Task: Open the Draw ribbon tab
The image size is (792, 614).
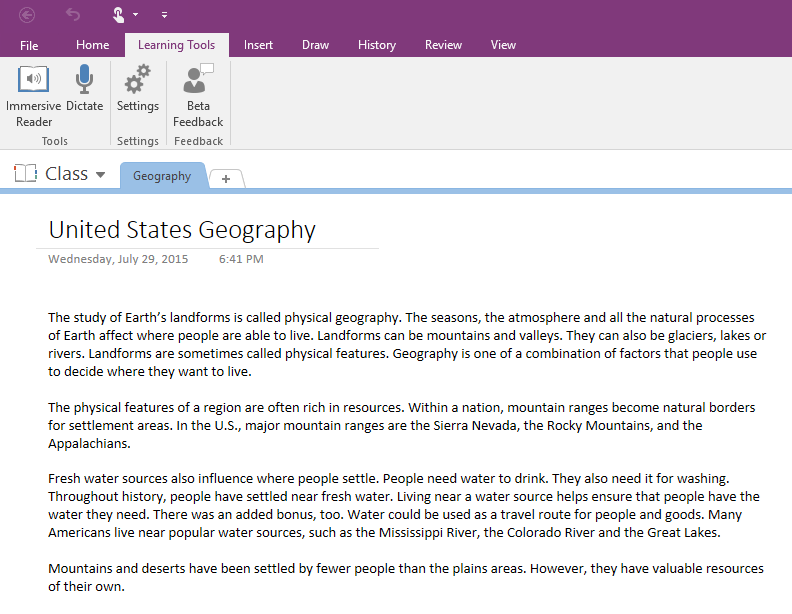Action: click(315, 45)
